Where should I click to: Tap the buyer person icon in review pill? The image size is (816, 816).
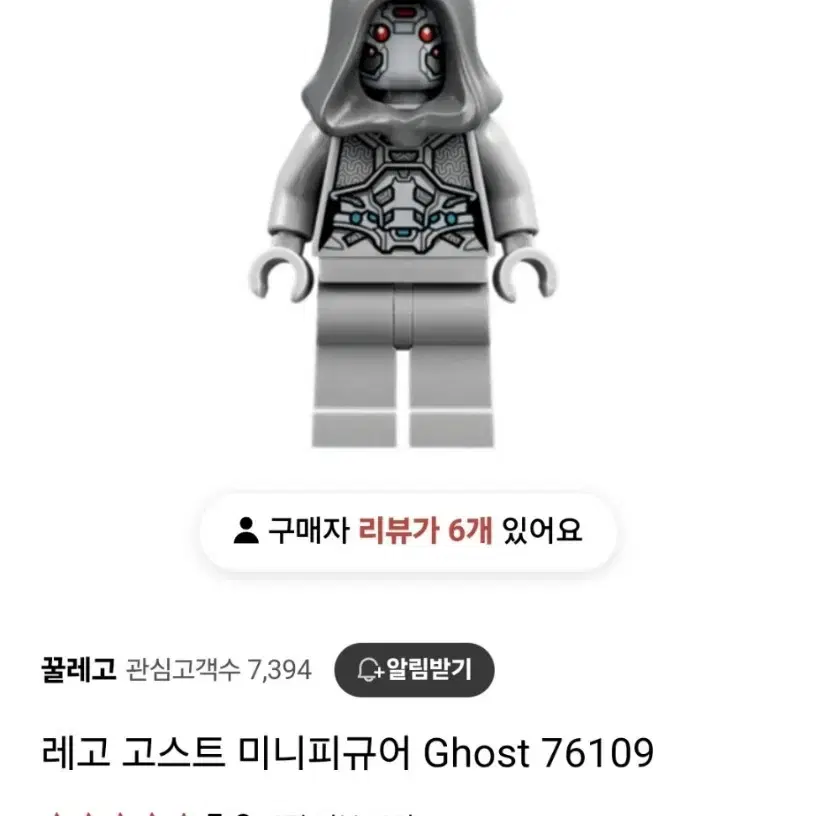pos(246,530)
